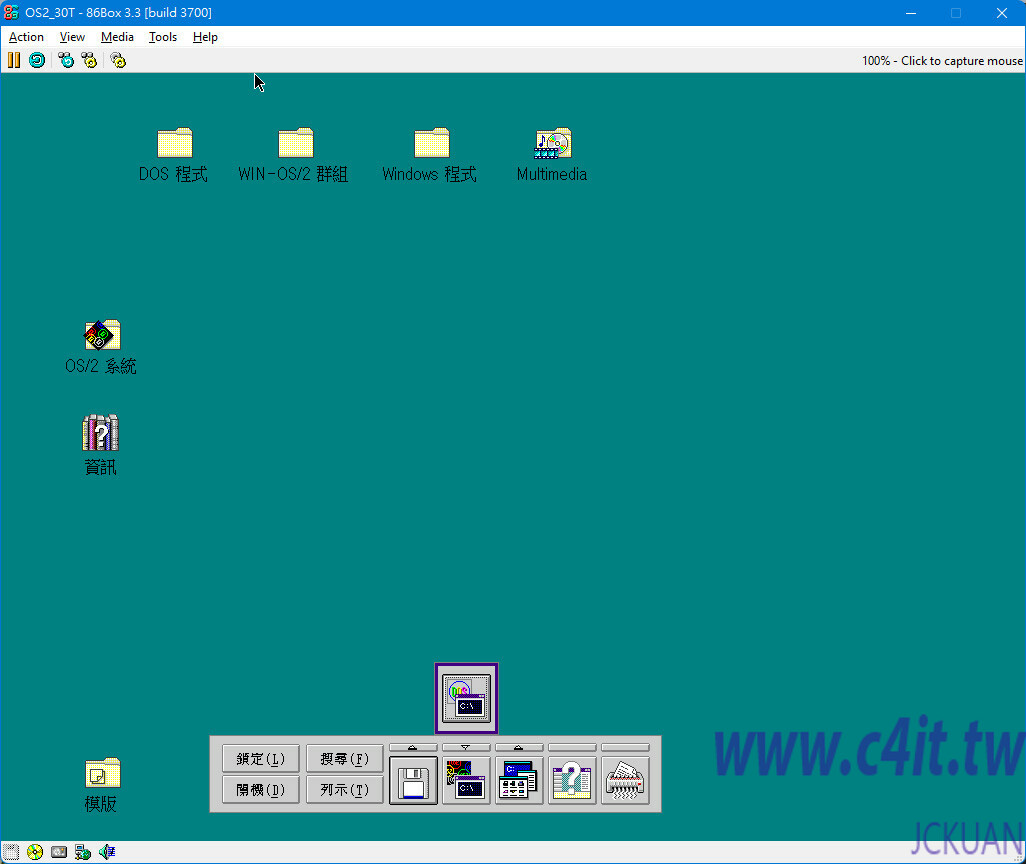This screenshot has height=864, width=1026.
Task: Click the drawer bar above the shredder icon
Action: coord(625,747)
